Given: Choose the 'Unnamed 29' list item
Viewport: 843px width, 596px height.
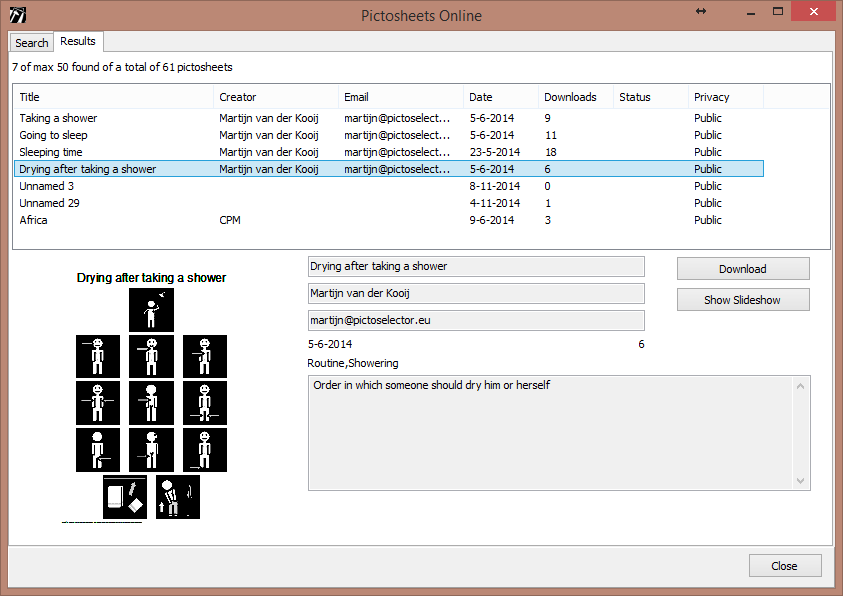Looking at the screenshot, I should point(50,203).
